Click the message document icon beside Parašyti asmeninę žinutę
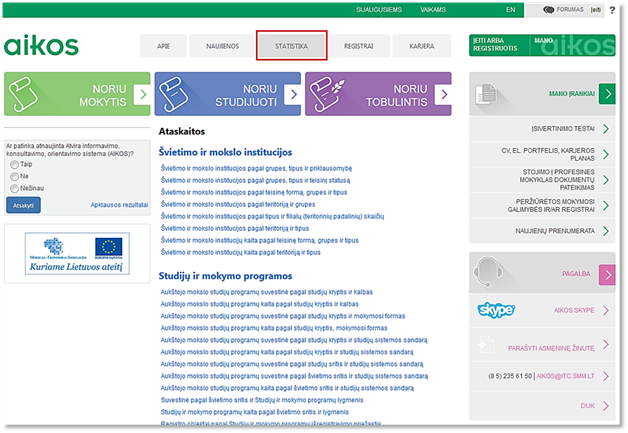The height and width of the screenshot is (433, 628). point(486,344)
